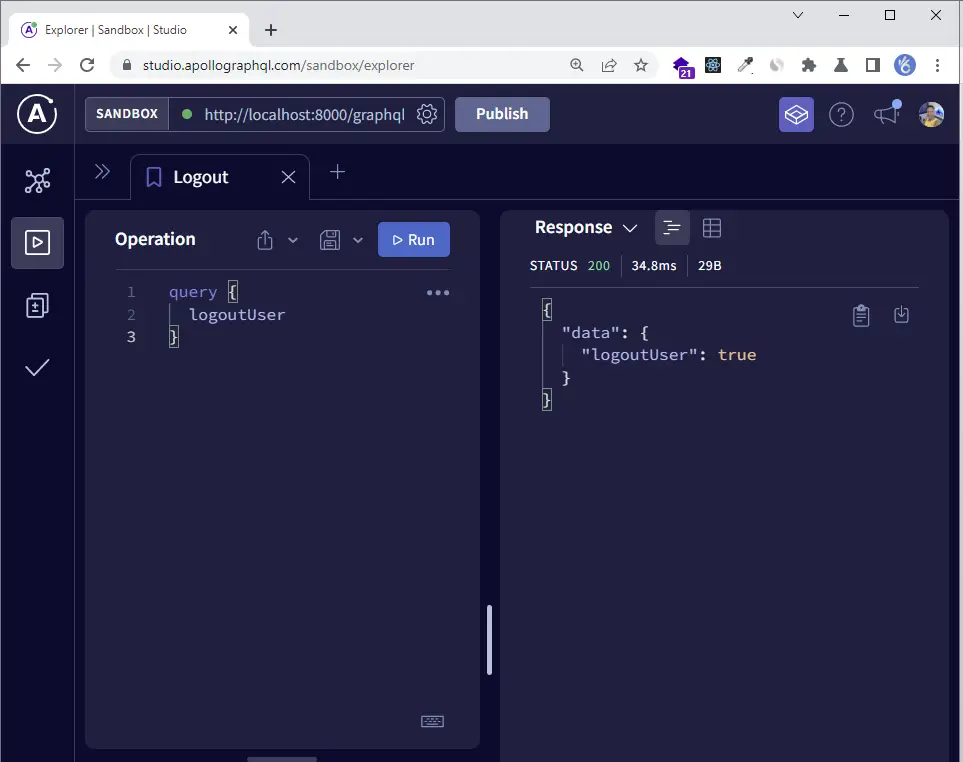Expand the Response dropdown
Viewport: 963px width, 762px height.
[631, 227]
